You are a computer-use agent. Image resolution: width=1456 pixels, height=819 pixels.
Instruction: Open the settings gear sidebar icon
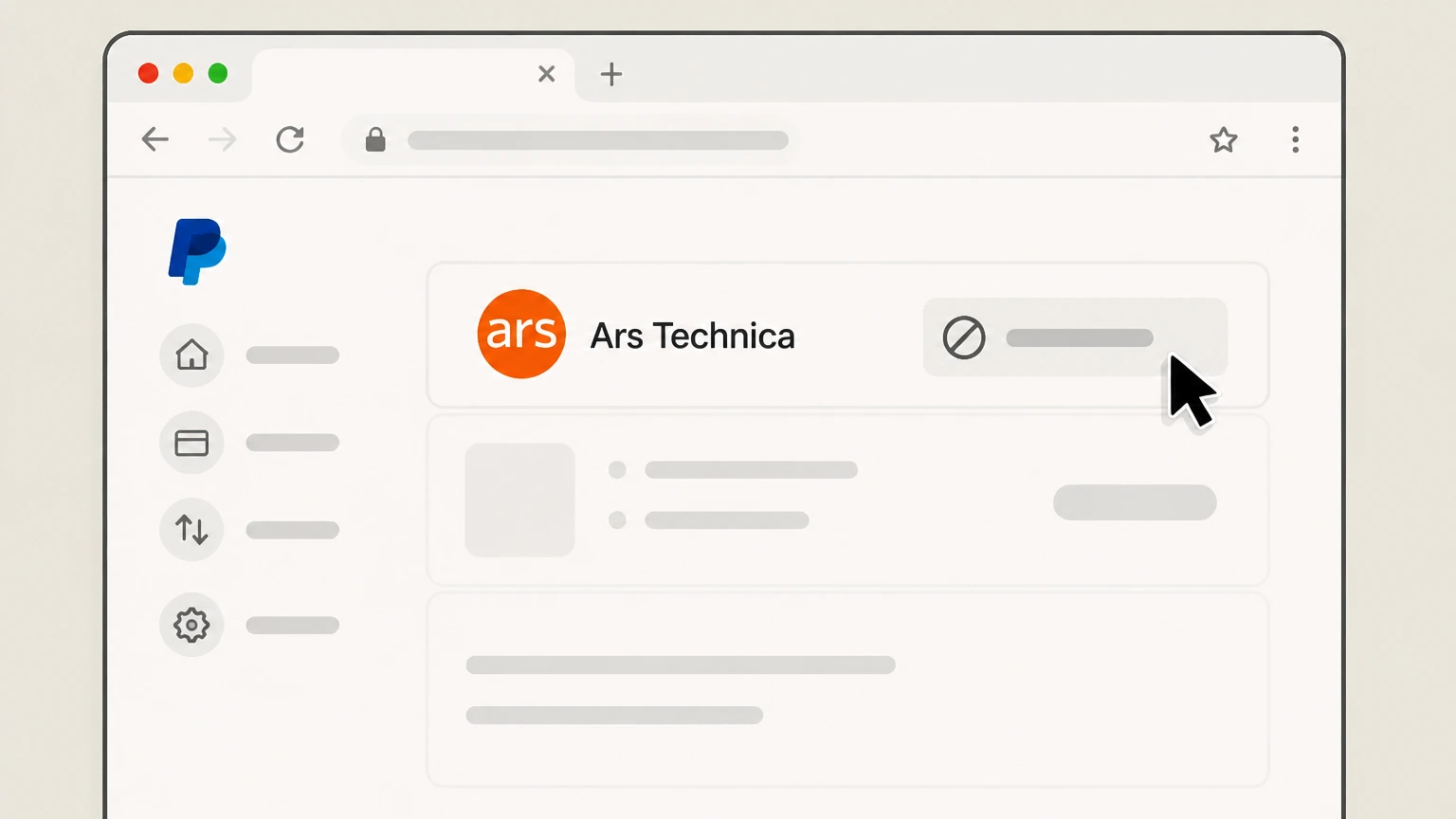(x=191, y=625)
